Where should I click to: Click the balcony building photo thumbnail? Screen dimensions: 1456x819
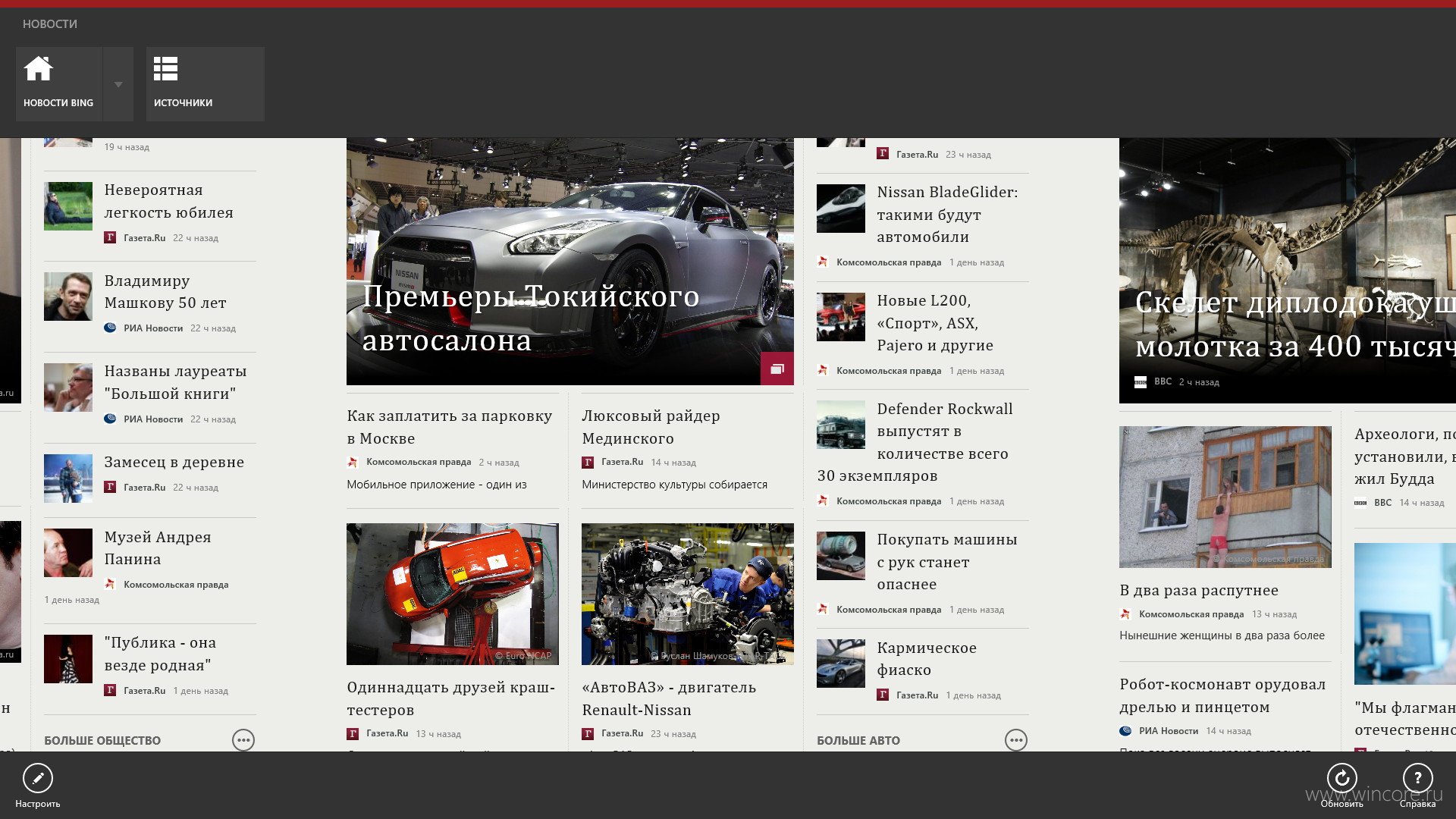tap(1225, 497)
